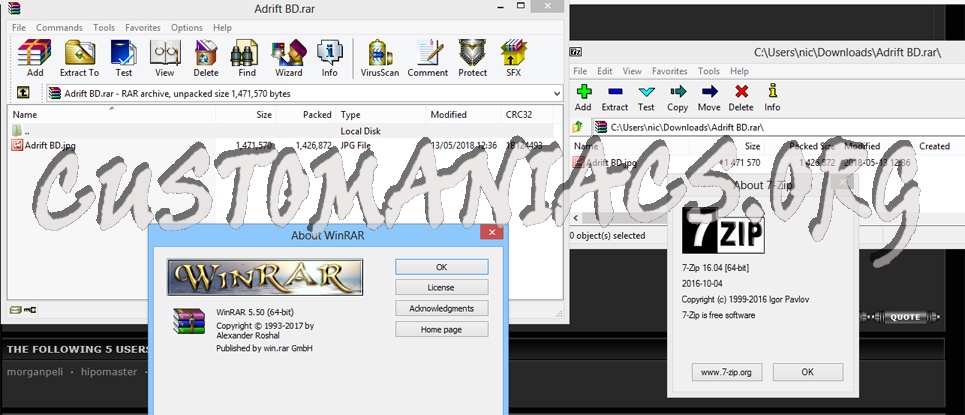This screenshot has width=965, height=415.
Task: Open WinRAR Find binoculars
Action: pos(246,58)
